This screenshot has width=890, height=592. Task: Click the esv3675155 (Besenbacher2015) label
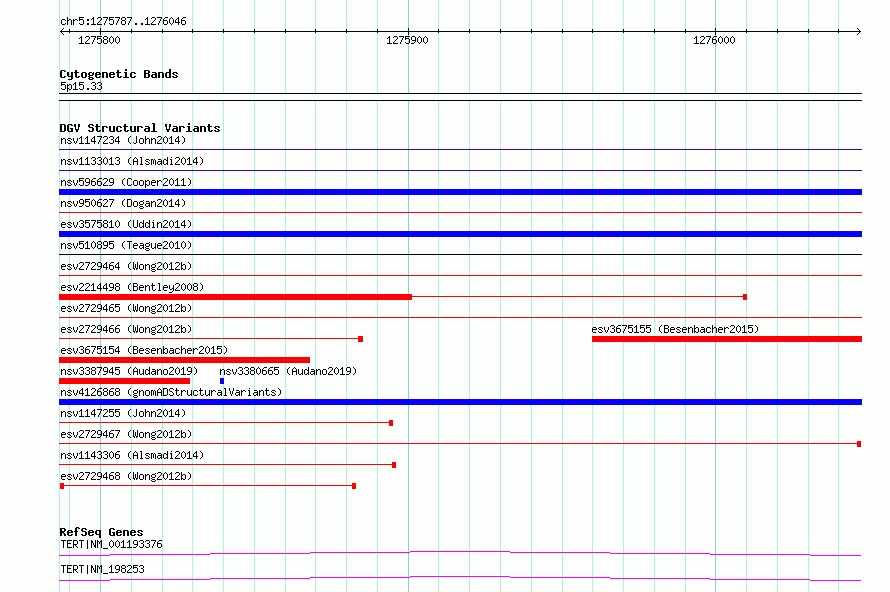[675, 329]
